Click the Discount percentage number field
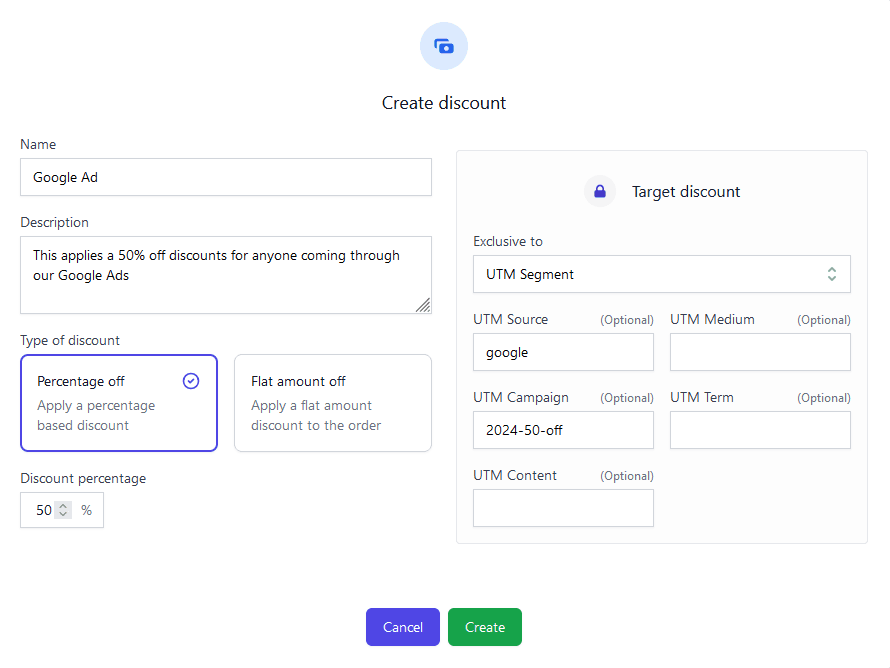 point(42,510)
